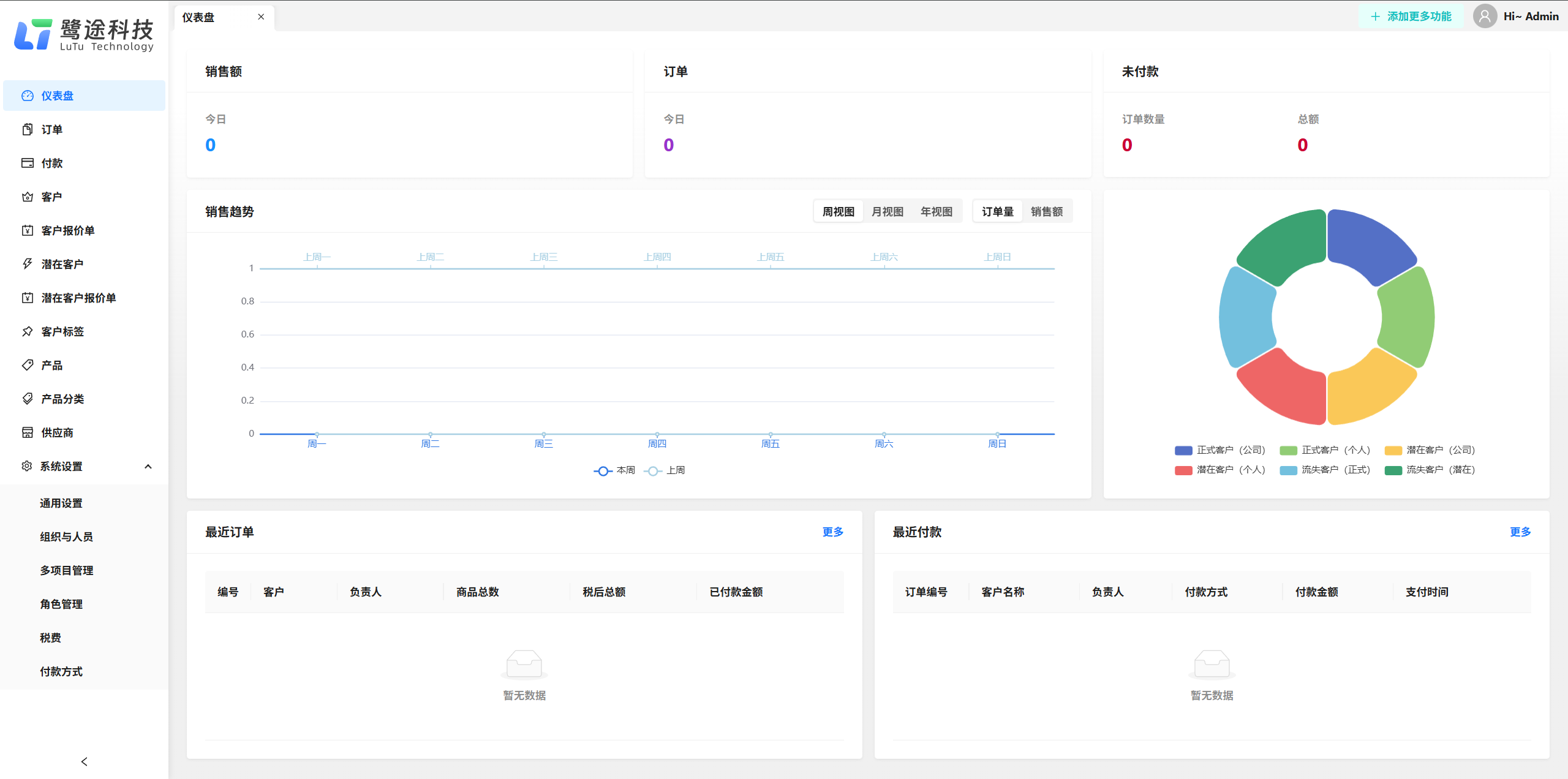
Task: Toggle chart metric to 销售额
Action: [x=1046, y=212]
